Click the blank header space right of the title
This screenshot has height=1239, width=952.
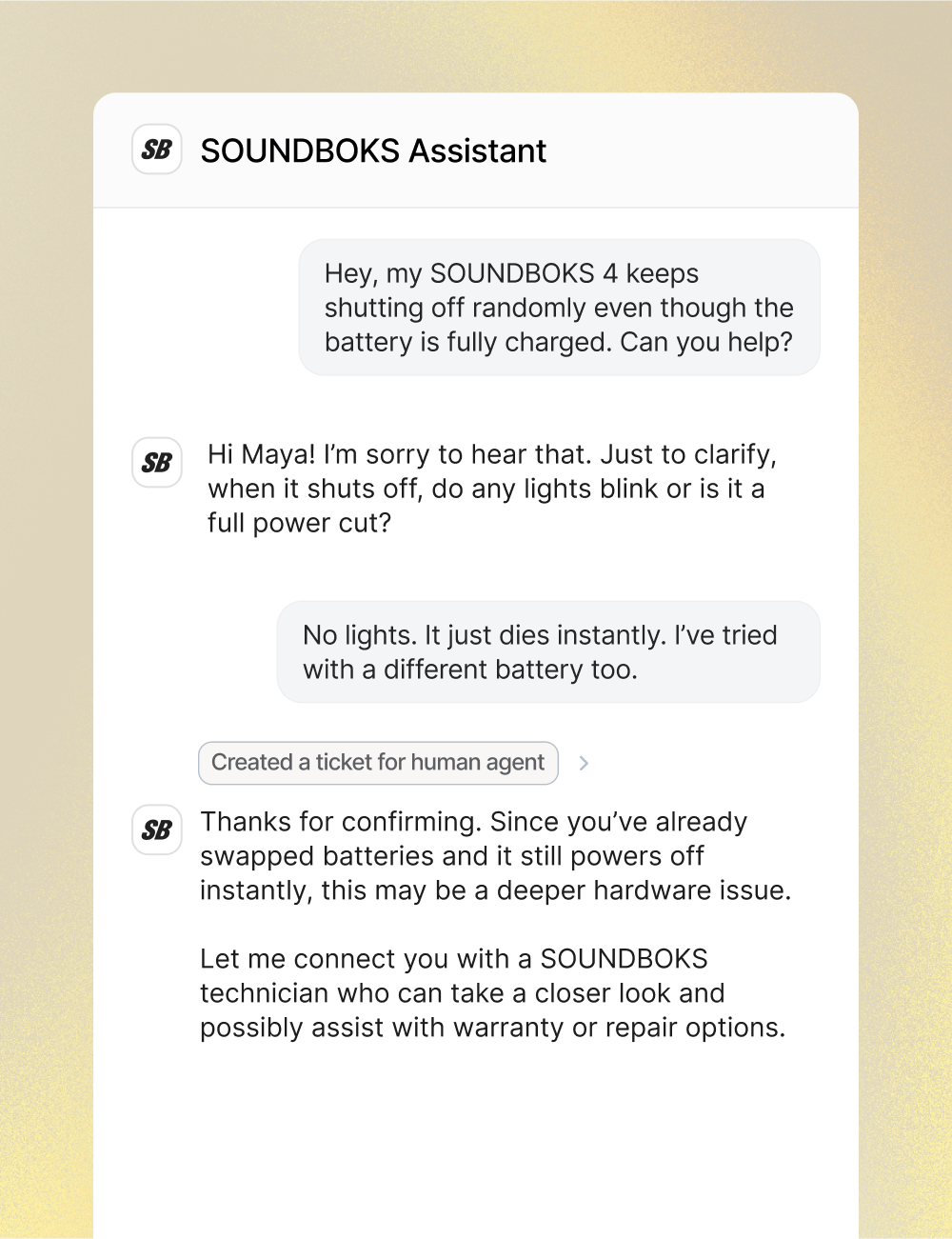click(x=704, y=150)
